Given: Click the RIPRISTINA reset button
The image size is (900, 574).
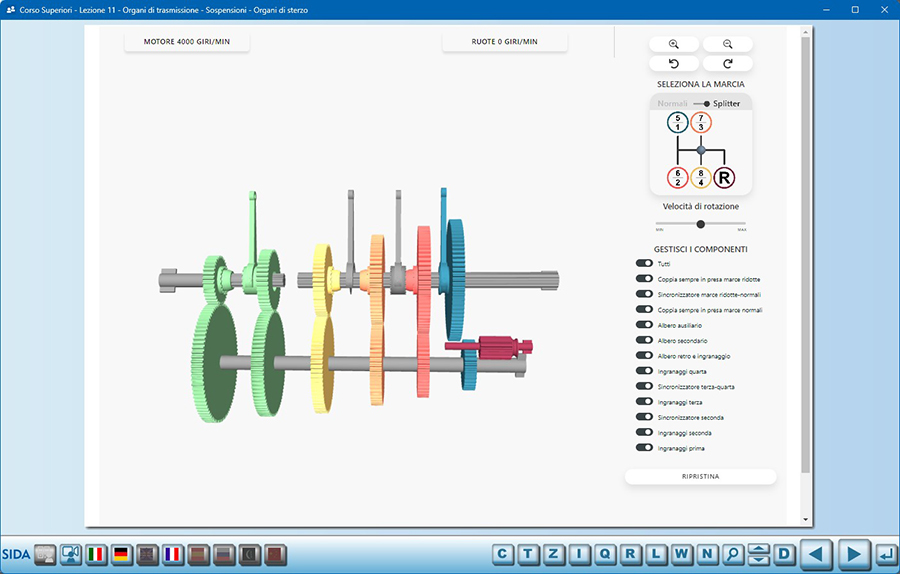Looking at the screenshot, I should [700, 477].
